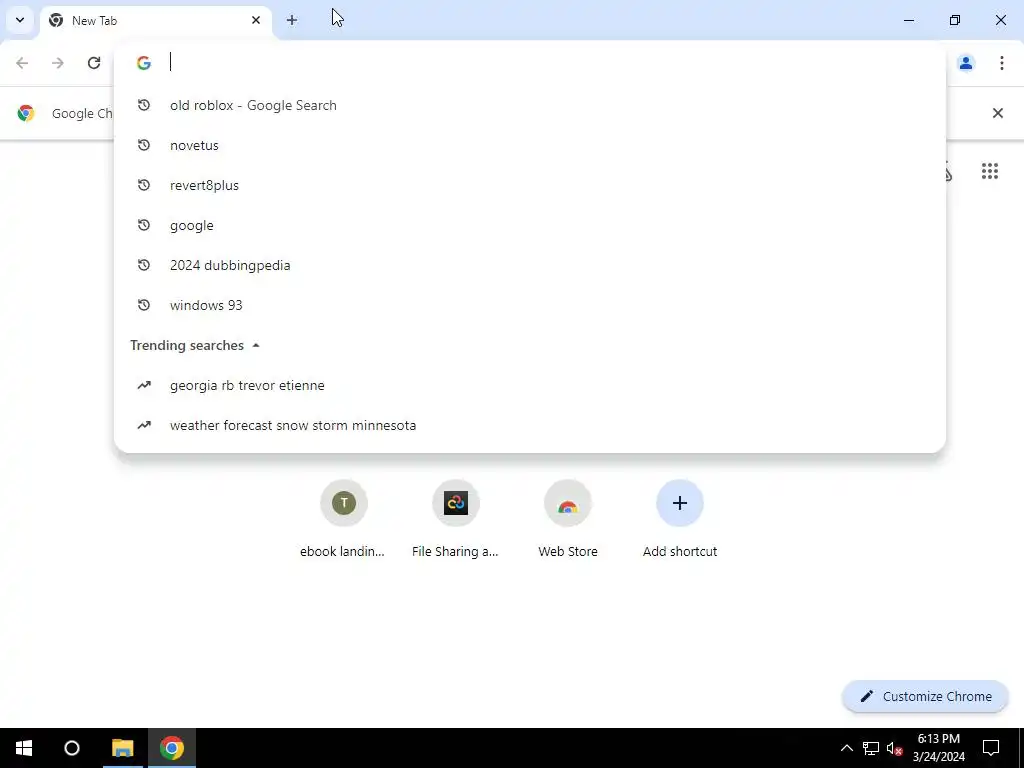Select the 'novetus' history suggestion

coord(530,145)
